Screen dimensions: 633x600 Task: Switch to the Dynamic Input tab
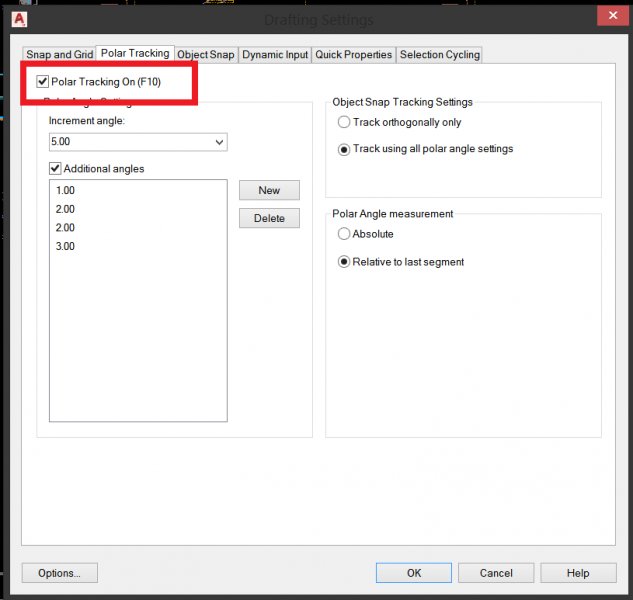[275, 55]
